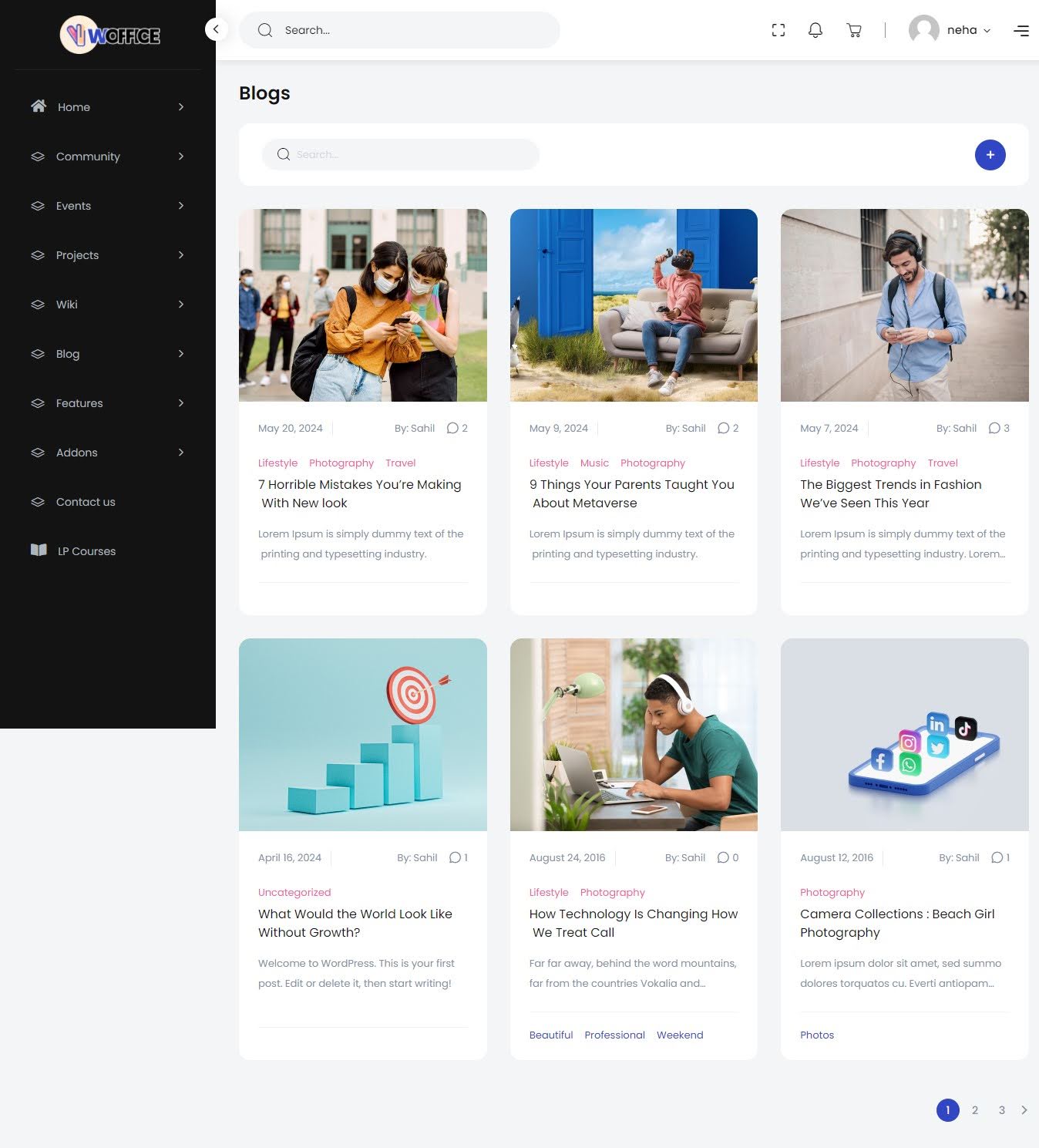
Task: Click the Uncategorized category link
Action: coord(294,892)
